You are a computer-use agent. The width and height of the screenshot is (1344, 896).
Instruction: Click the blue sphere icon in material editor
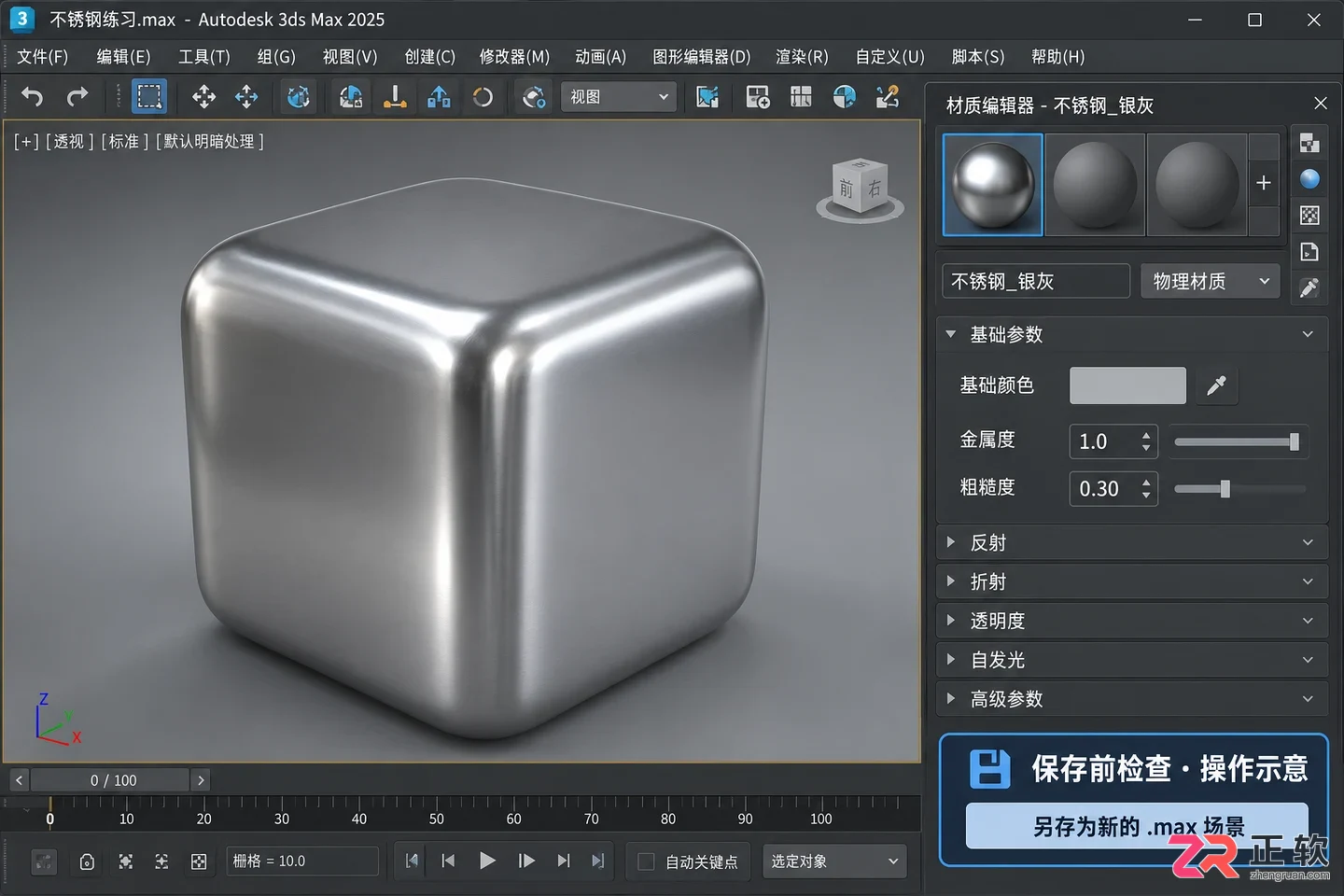pos(1309,179)
